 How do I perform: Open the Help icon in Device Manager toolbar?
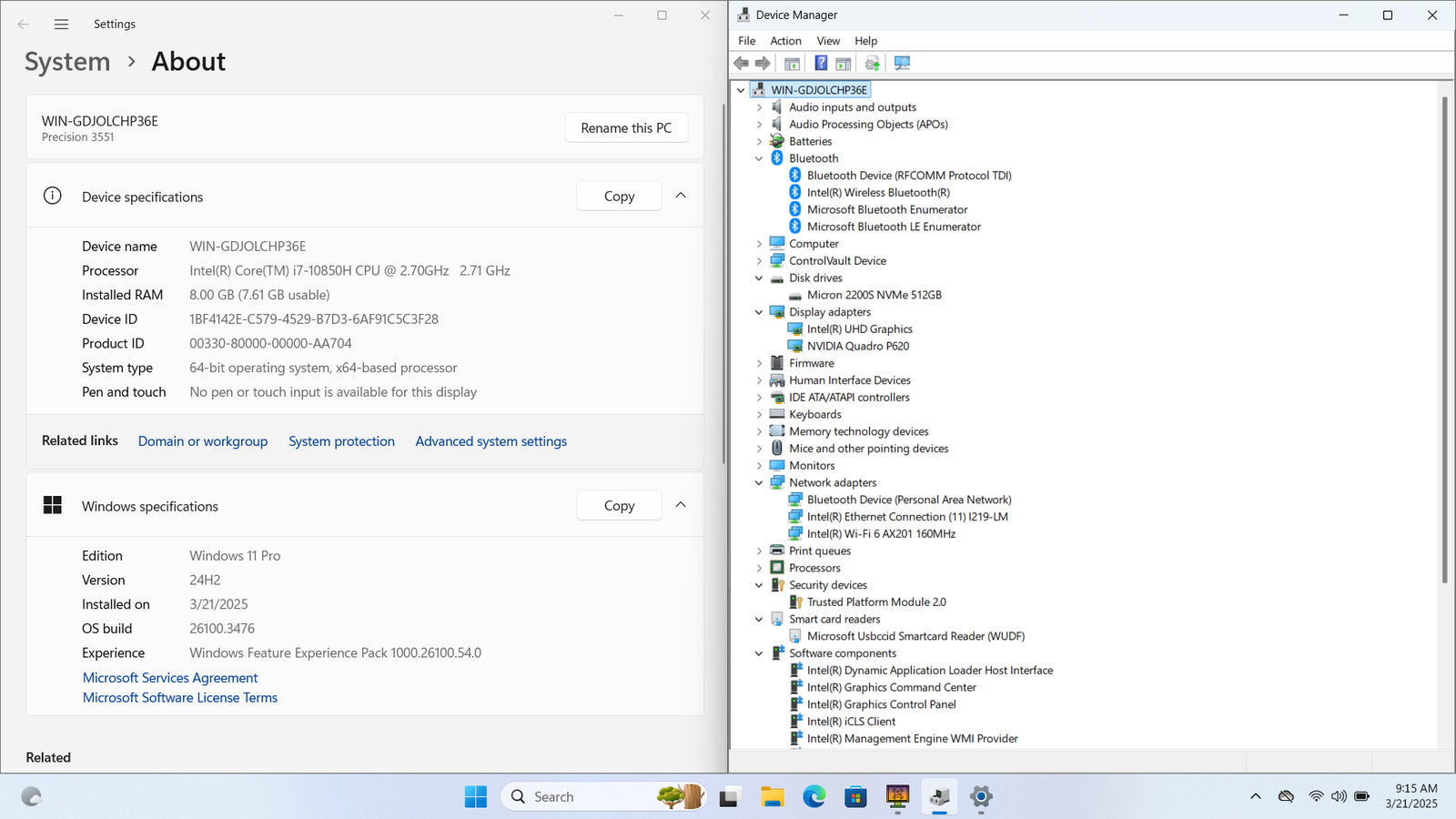821,64
